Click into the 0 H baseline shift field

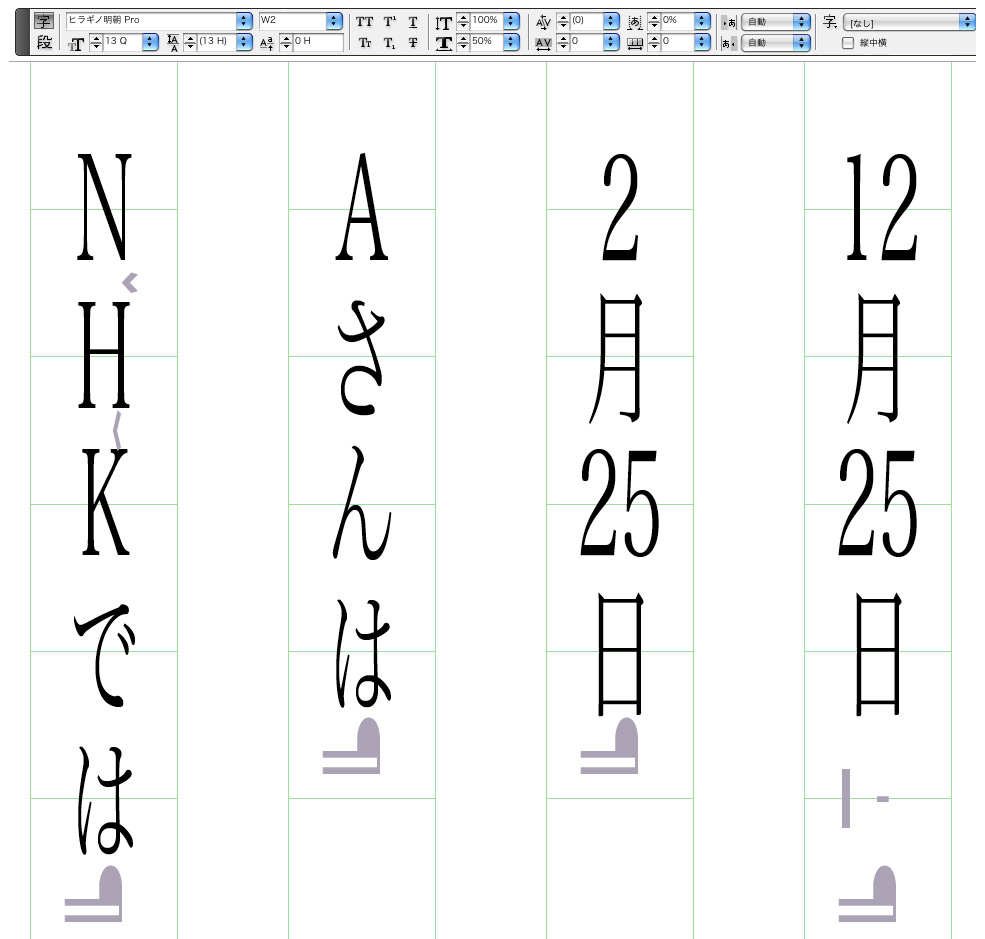[x=318, y=42]
